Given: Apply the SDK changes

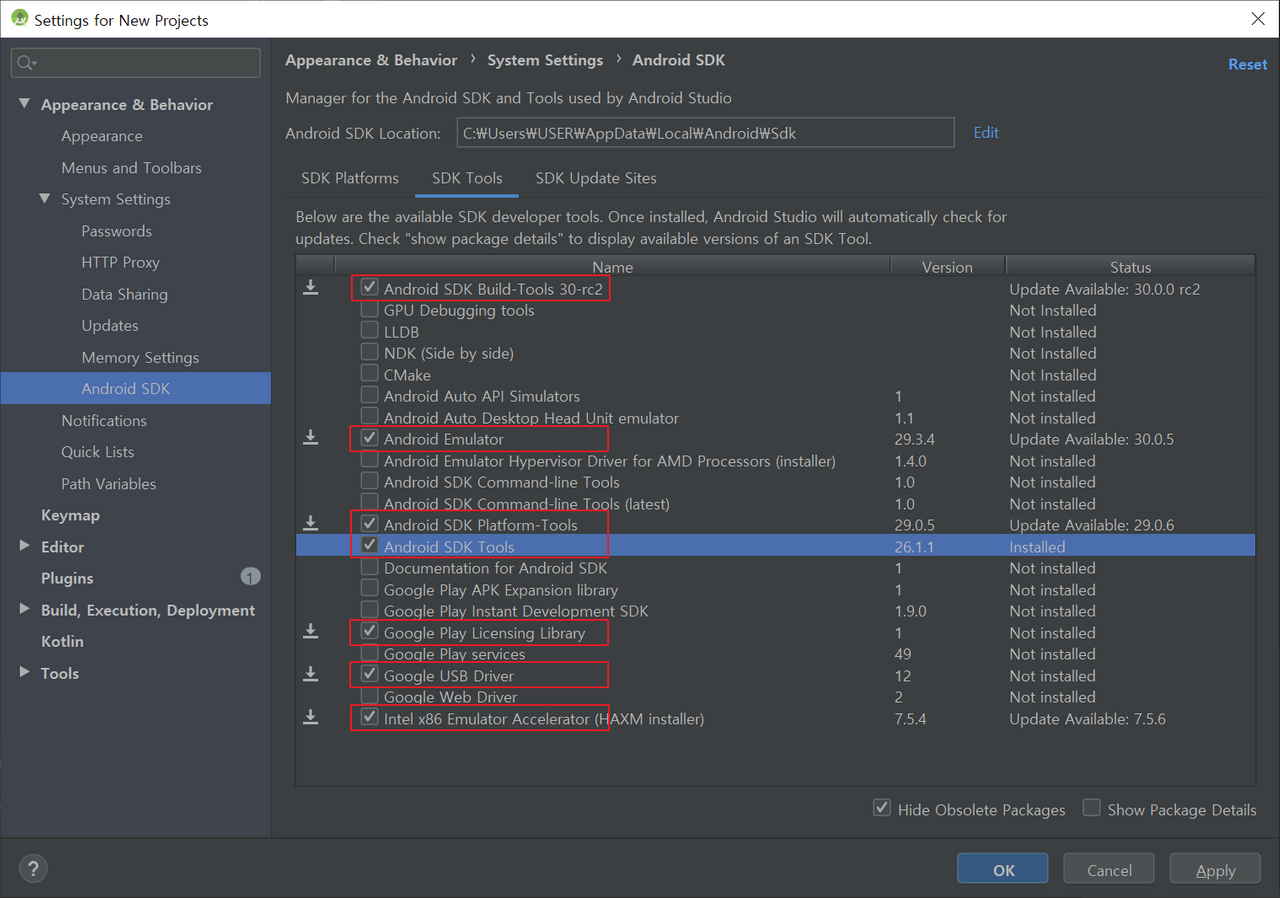Looking at the screenshot, I should (x=1215, y=869).
